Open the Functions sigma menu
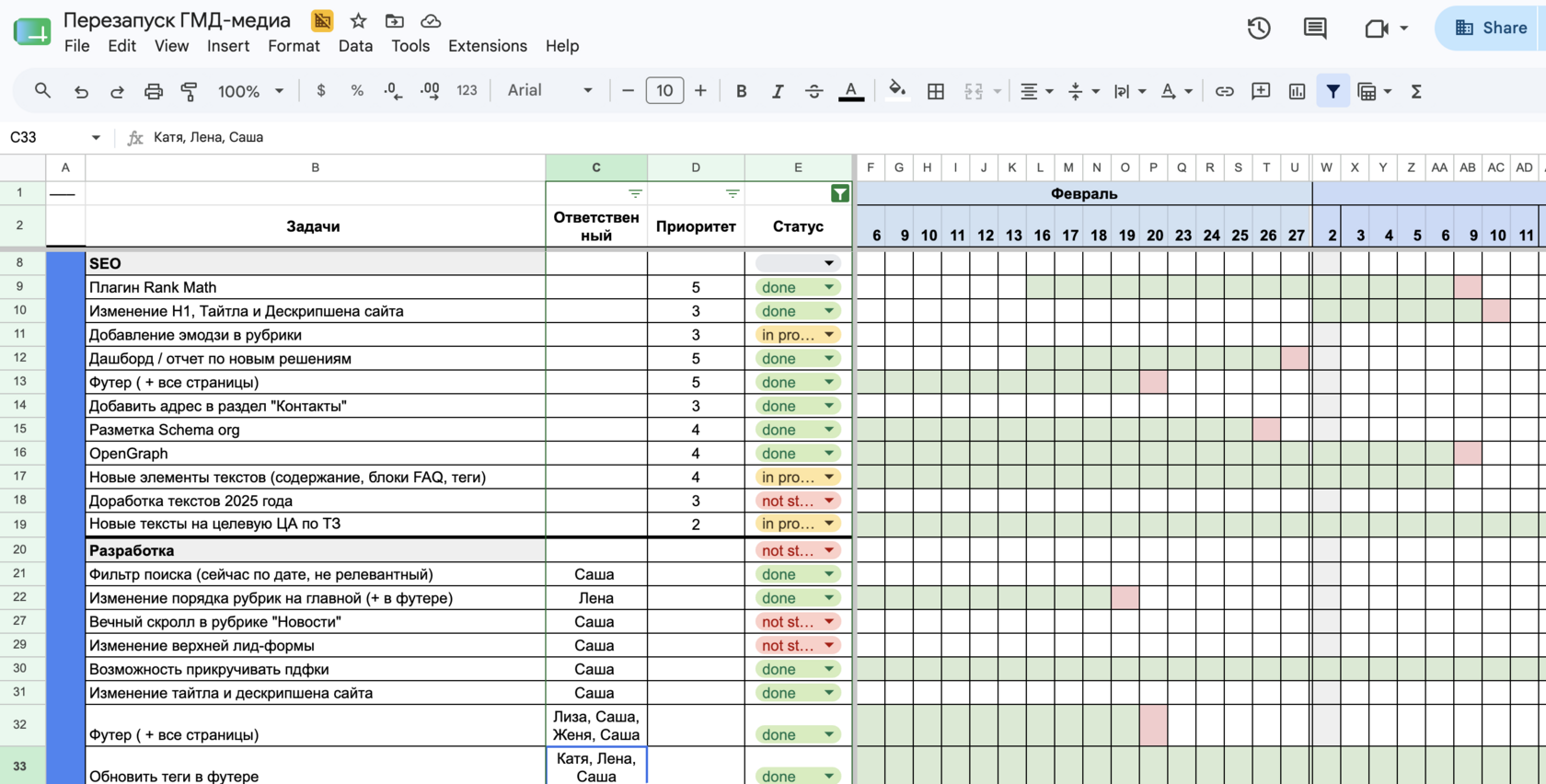The height and width of the screenshot is (784, 1546). pos(1416,91)
